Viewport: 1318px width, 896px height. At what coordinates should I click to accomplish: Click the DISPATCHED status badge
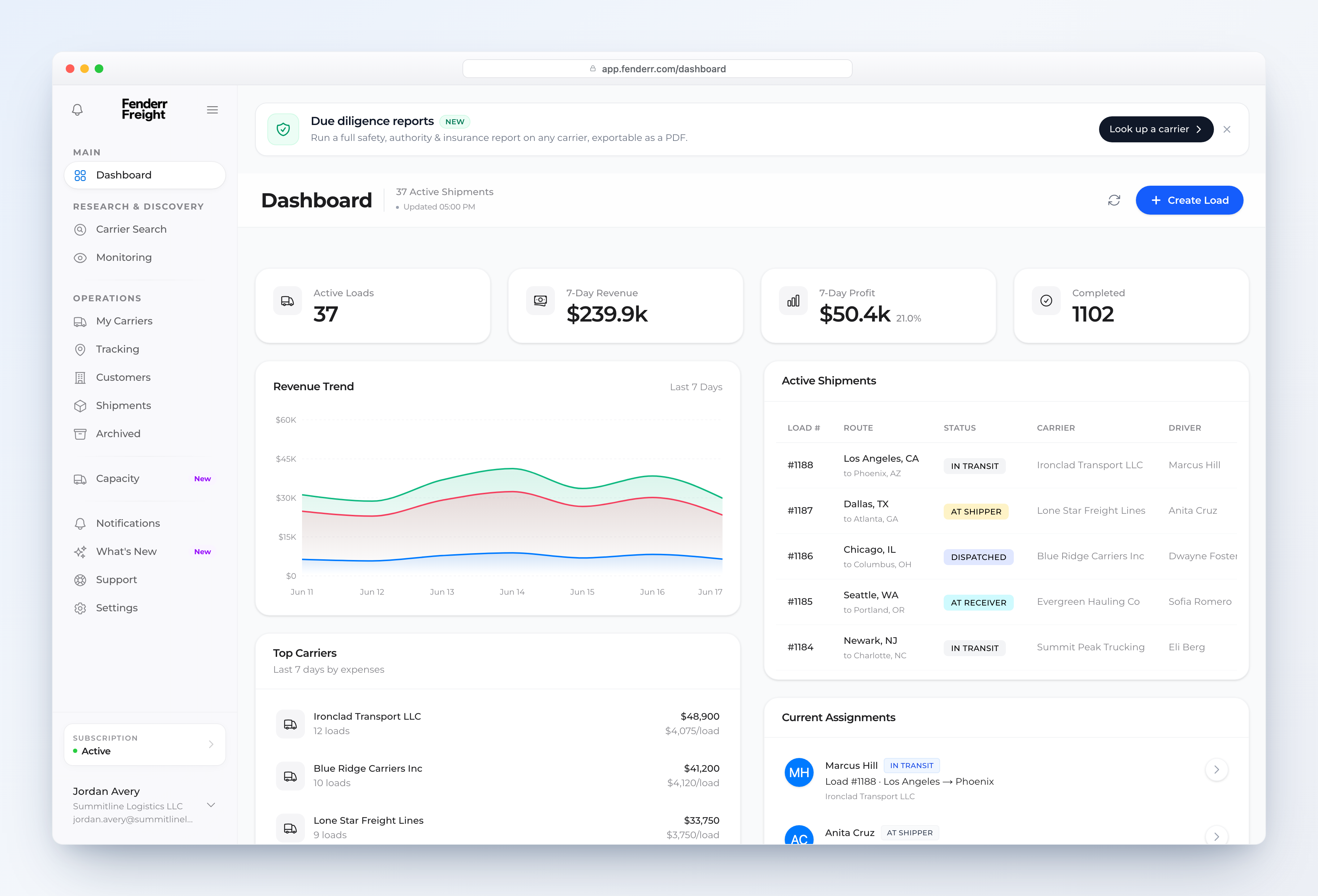978,557
